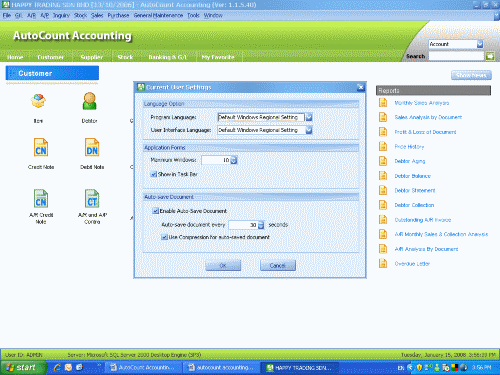This screenshot has height=375, width=500.
Task: Click OK in Current User Settings
Action: pyautogui.click(x=223, y=266)
